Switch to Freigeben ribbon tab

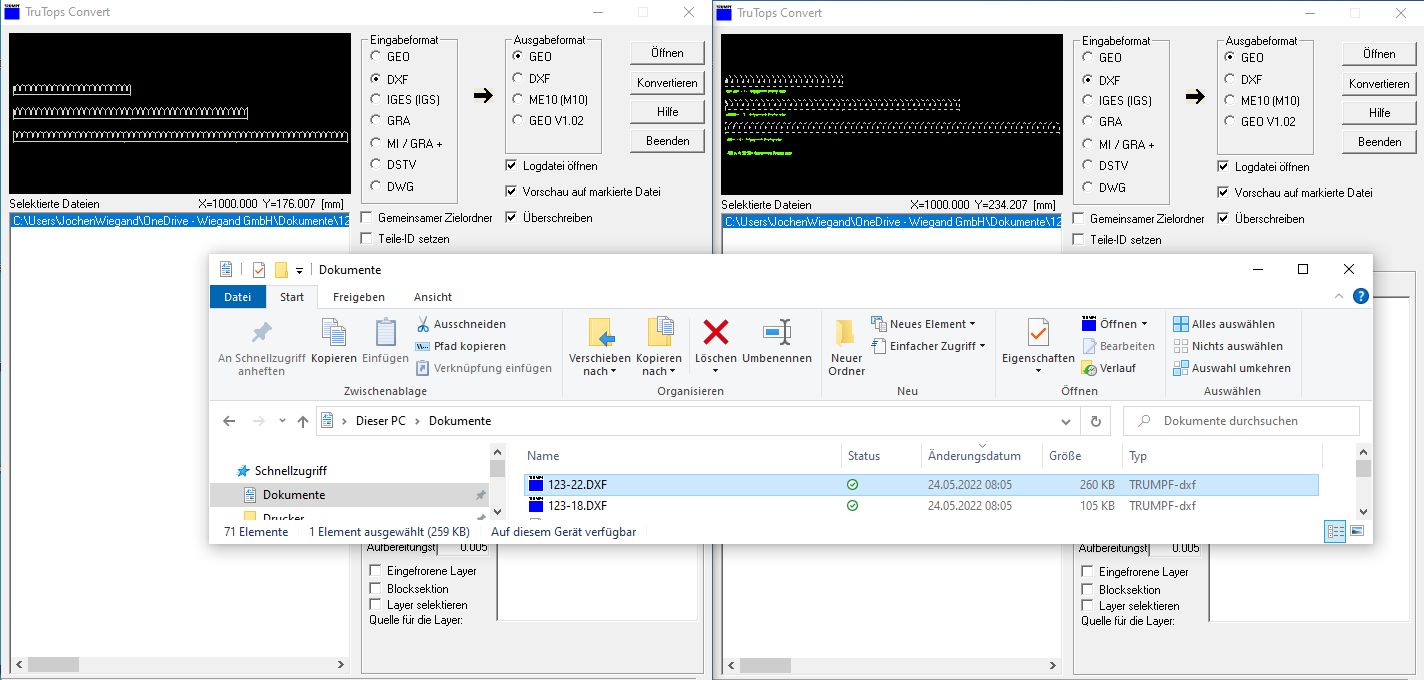pyautogui.click(x=359, y=297)
